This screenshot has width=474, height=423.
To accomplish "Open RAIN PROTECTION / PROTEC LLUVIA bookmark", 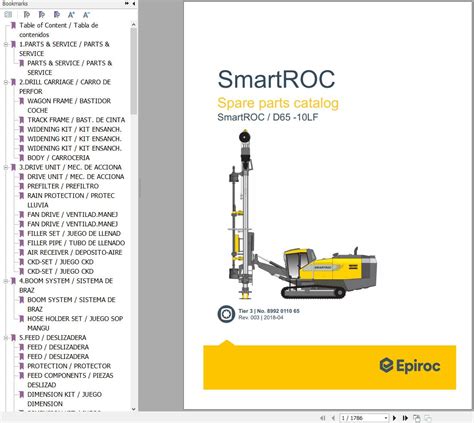I will 71,200.
